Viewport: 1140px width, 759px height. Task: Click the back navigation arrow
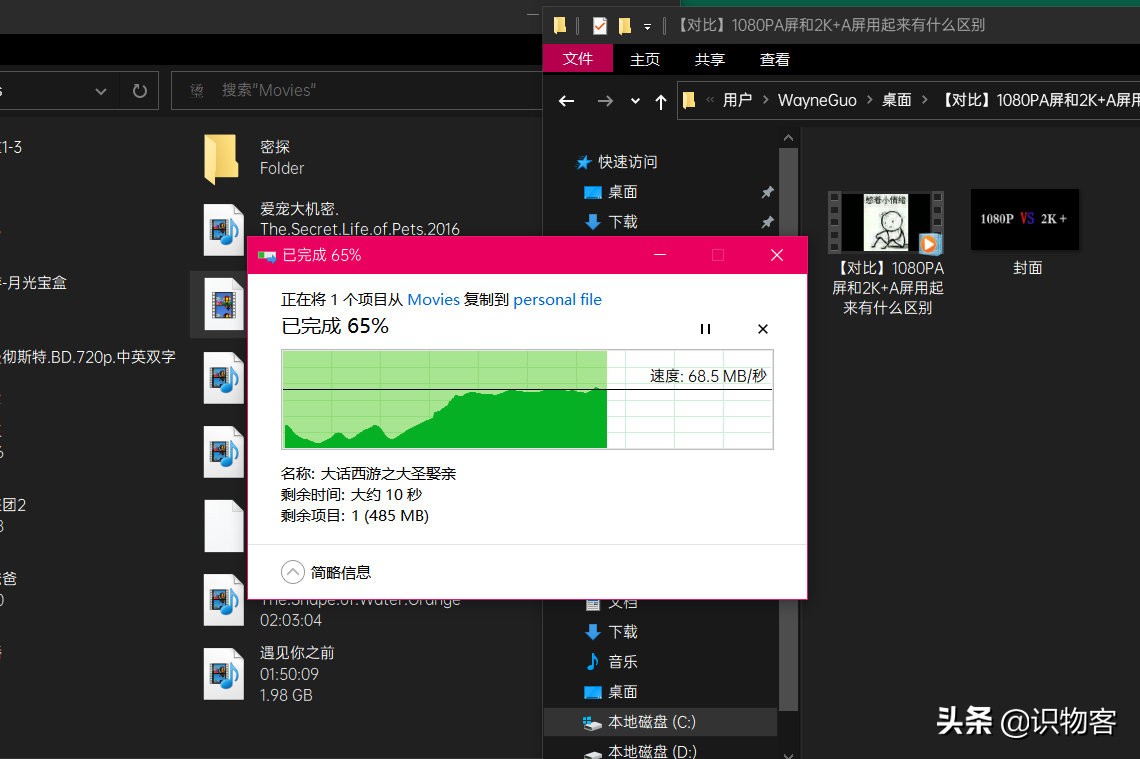566,100
